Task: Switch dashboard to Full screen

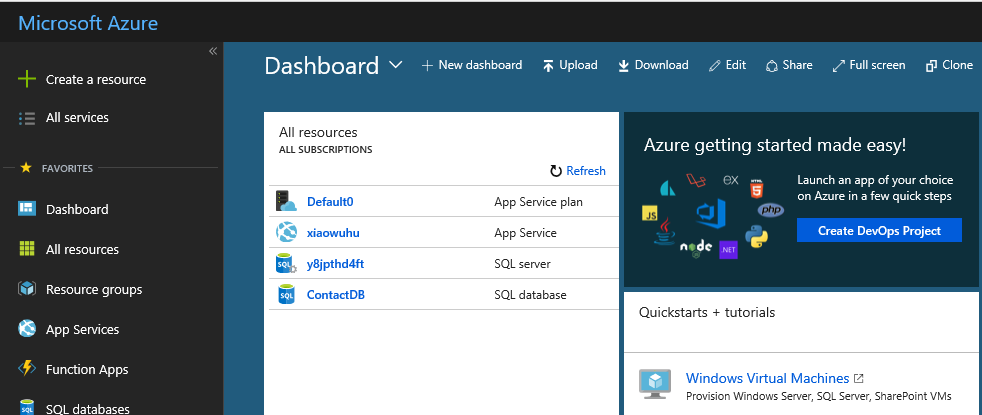Action: pyautogui.click(x=869, y=65)
